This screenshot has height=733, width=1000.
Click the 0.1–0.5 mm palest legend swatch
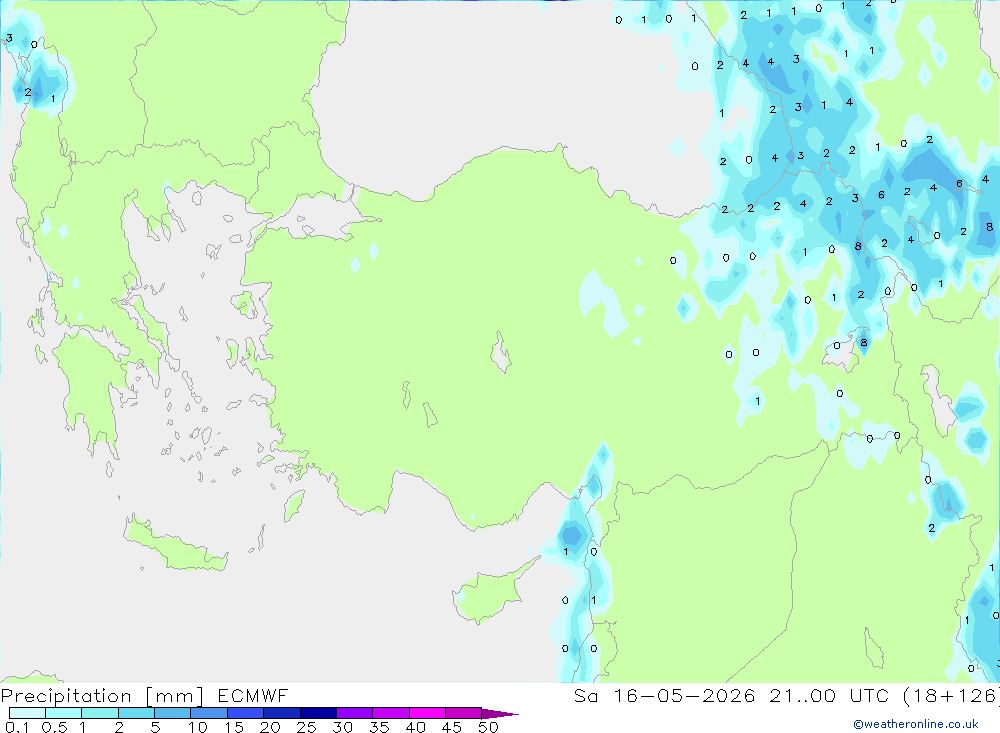point(27,713)
